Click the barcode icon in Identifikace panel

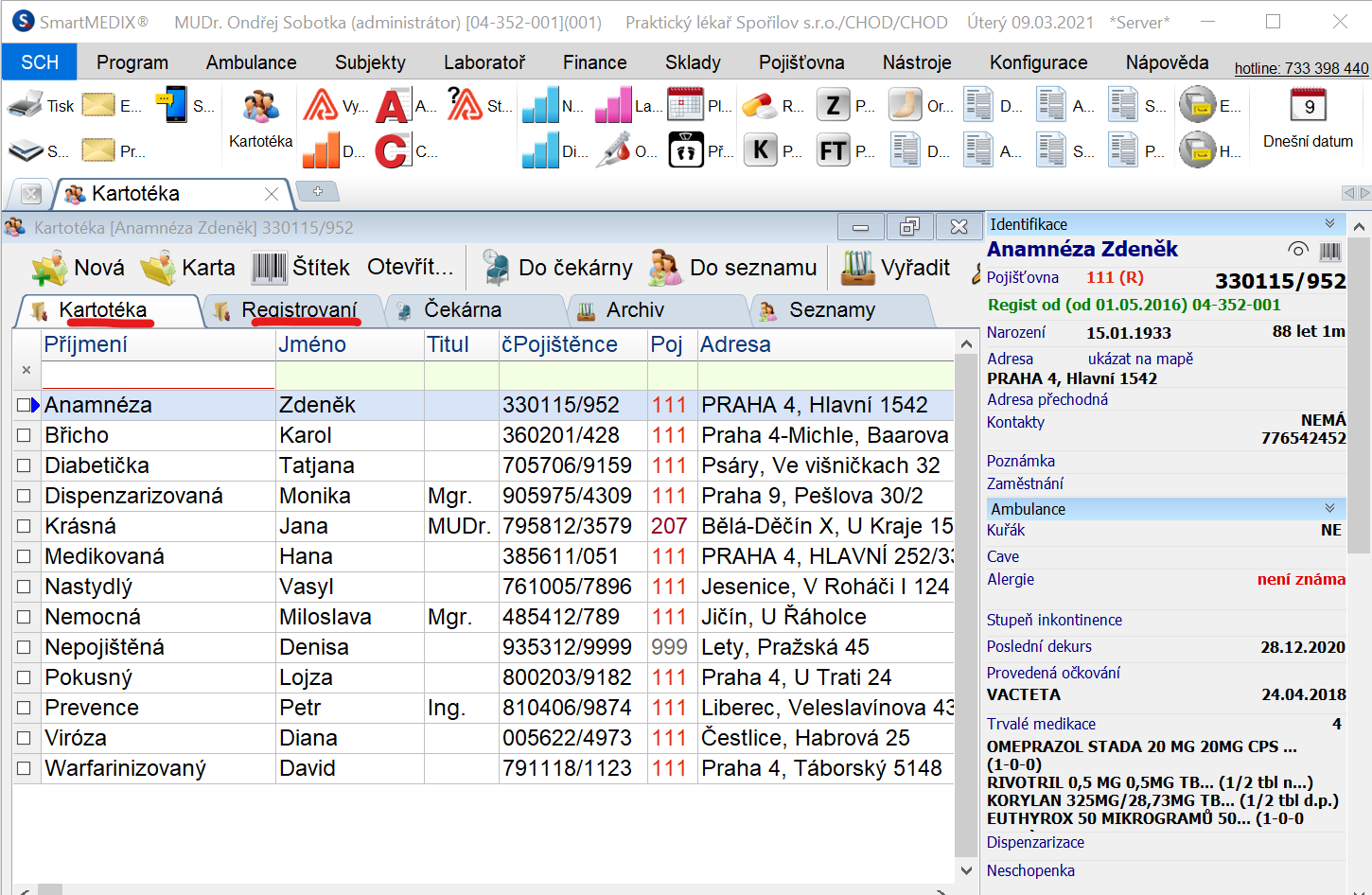(1330, 251)
